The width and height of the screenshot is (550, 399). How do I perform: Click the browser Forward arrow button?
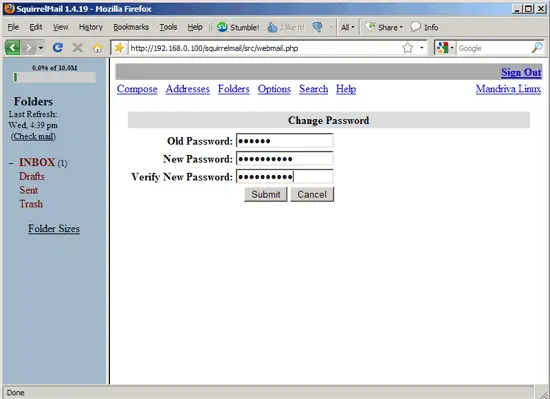coord(29,47)
